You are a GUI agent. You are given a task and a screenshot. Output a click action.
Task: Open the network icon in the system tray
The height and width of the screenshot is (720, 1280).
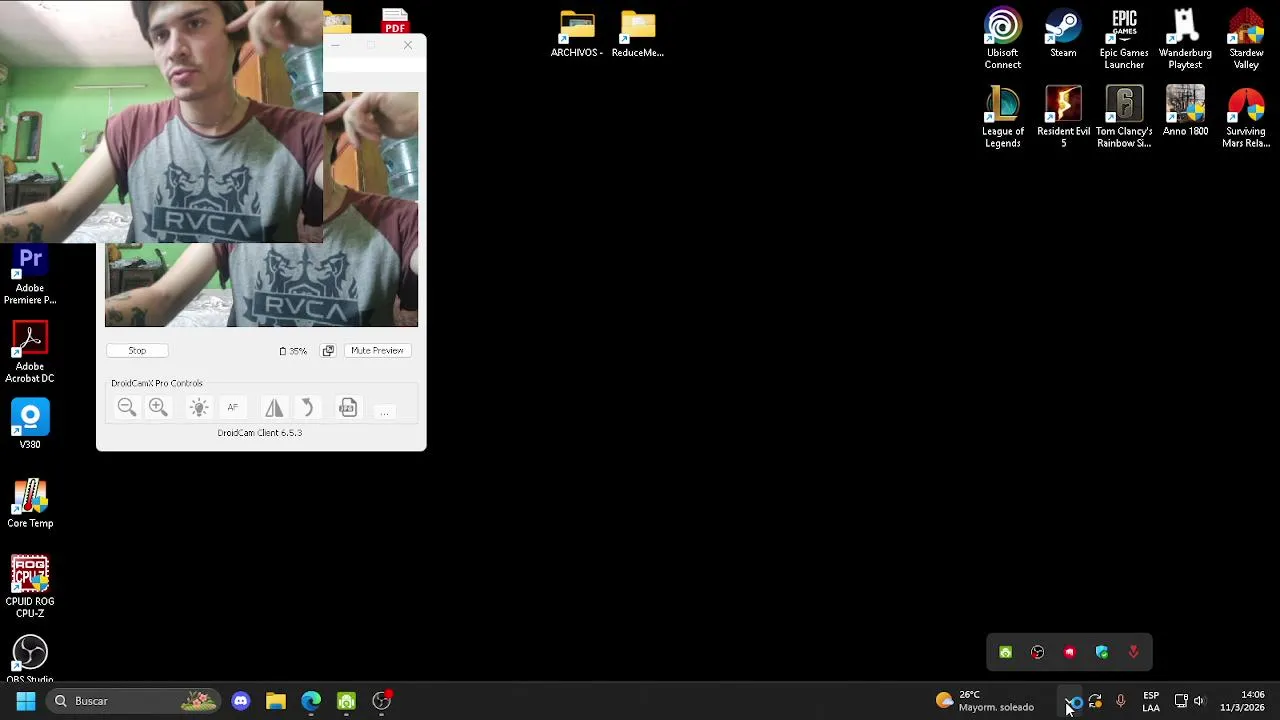[x=1181, y=701]
